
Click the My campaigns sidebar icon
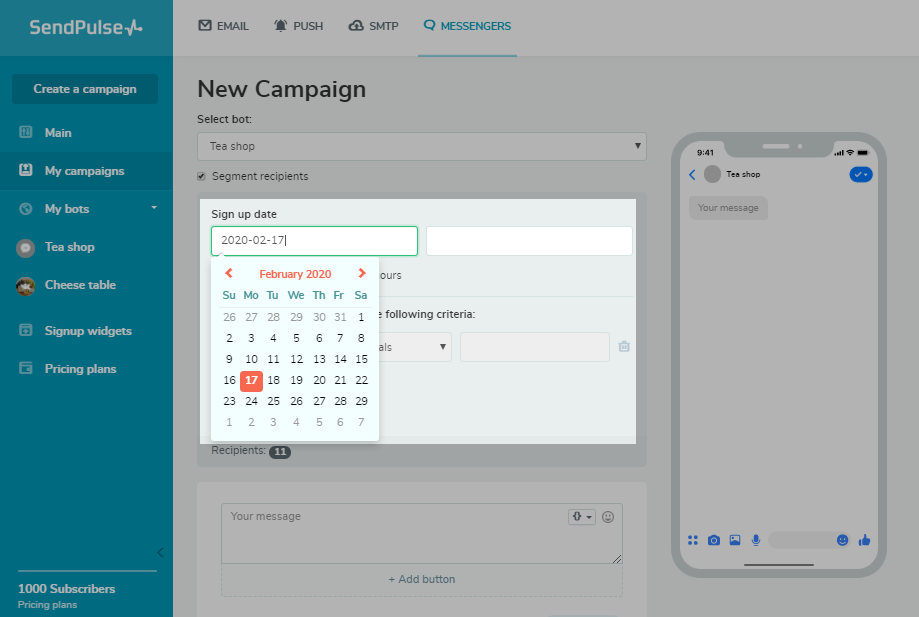tap(26, 170)
